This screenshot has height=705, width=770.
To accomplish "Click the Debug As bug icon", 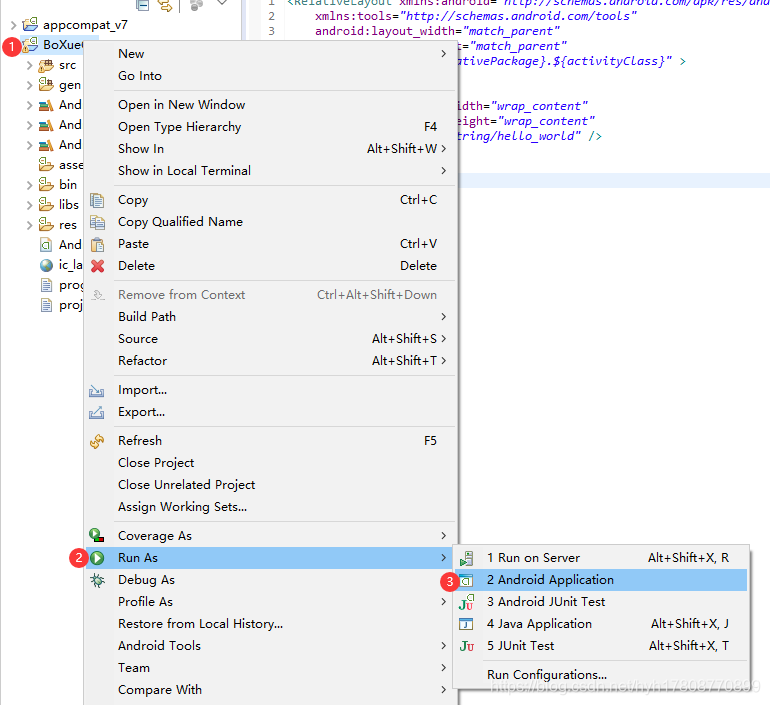I will click(x=97, y=580).
